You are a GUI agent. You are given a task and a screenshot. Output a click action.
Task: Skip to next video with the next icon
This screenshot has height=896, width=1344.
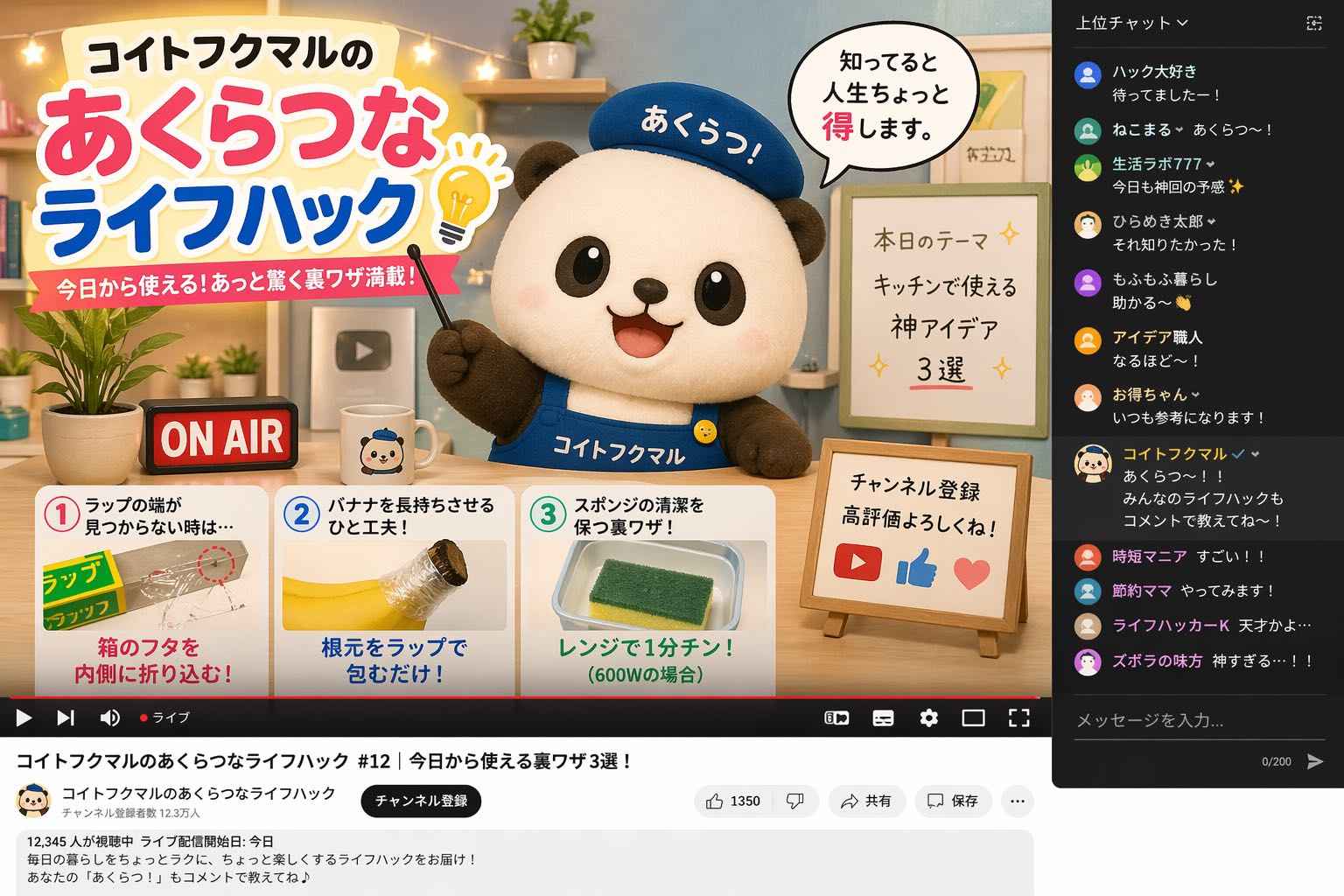pyautogui.click(x=66, y=718)
